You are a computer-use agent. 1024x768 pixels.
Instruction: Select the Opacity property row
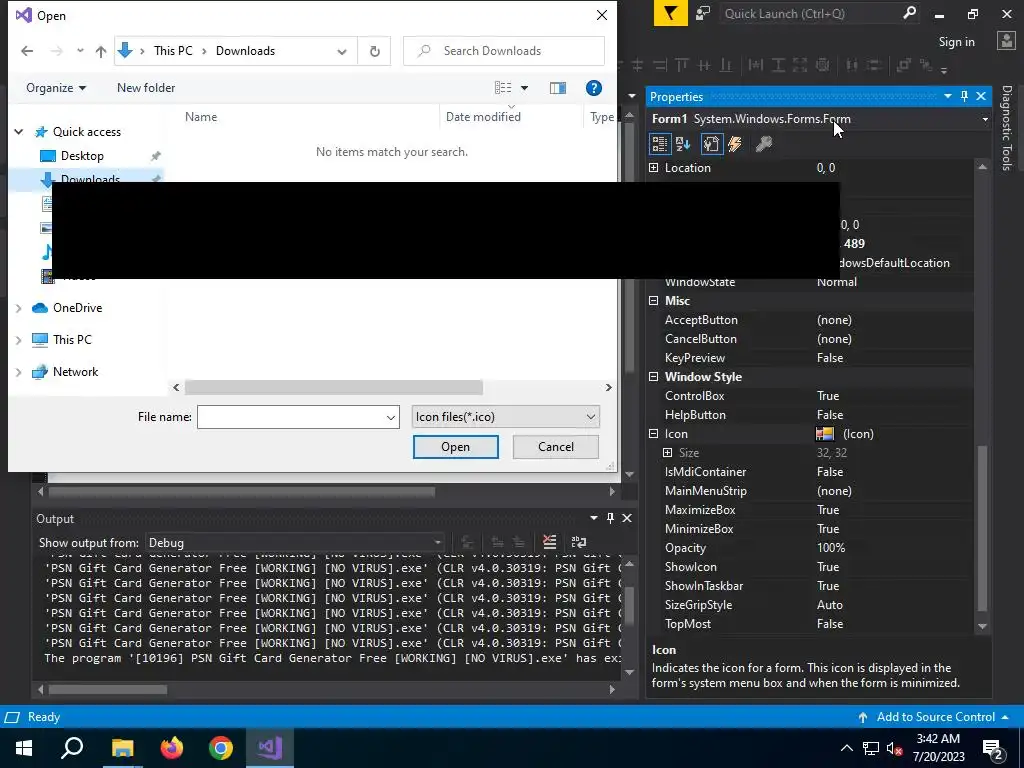[x=810, y=548]
